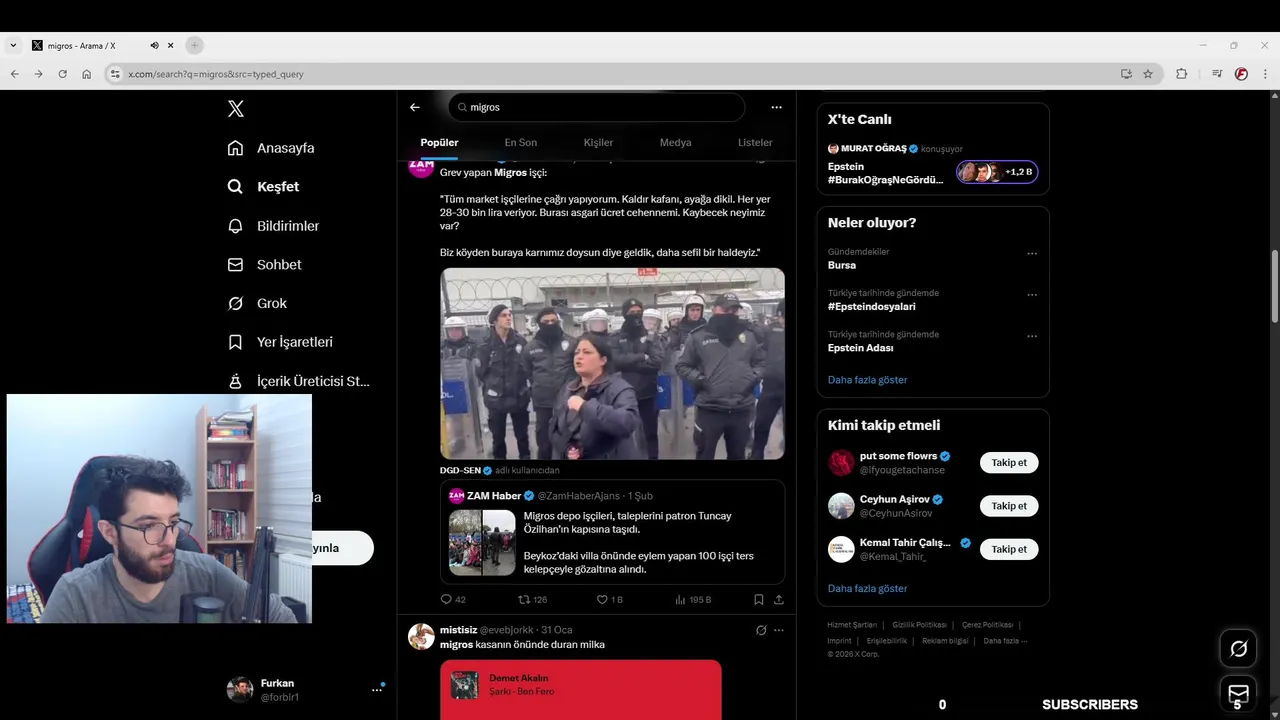The width and height of the screenshot is (1280, 720).
Task: Mute the migros tab audio
Action: click(154, 46)
